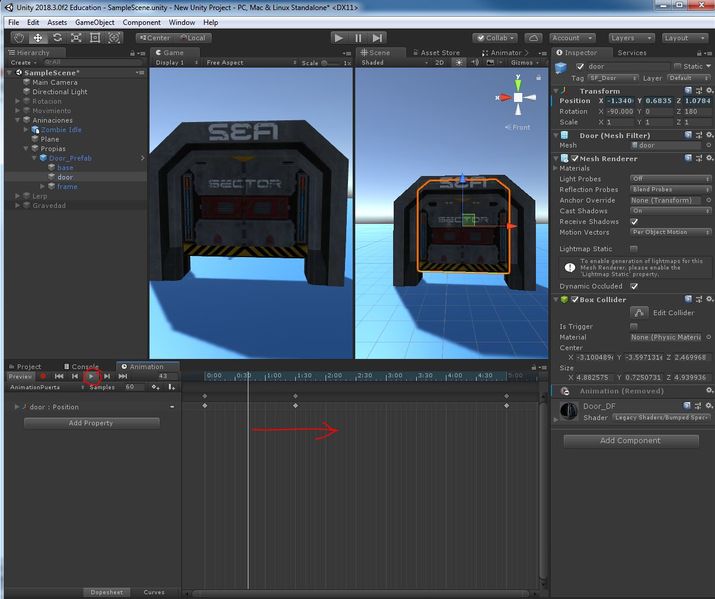
Task: Open Motion Vectors dropdown
Action: (670, 232)
